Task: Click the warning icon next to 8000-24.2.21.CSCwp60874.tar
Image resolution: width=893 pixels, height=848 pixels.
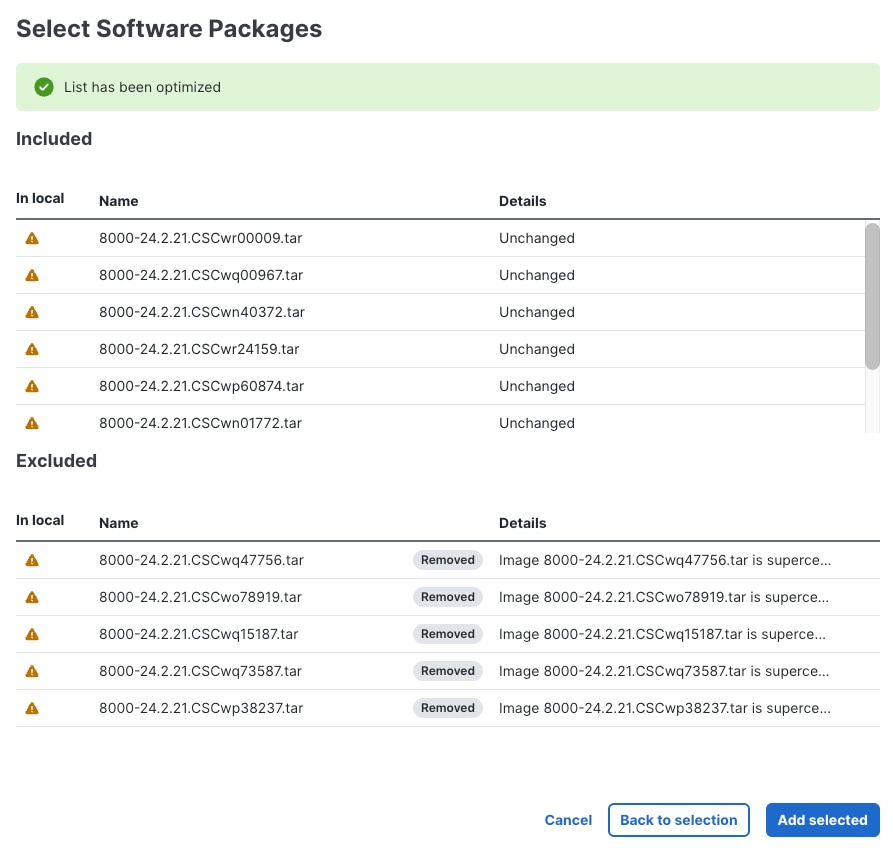Action: pyautogui.click(x=31, y=386)
